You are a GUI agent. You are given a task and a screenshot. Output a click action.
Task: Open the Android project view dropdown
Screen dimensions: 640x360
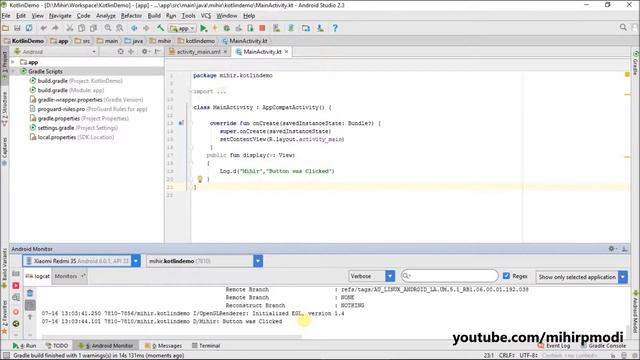(55, 51)
